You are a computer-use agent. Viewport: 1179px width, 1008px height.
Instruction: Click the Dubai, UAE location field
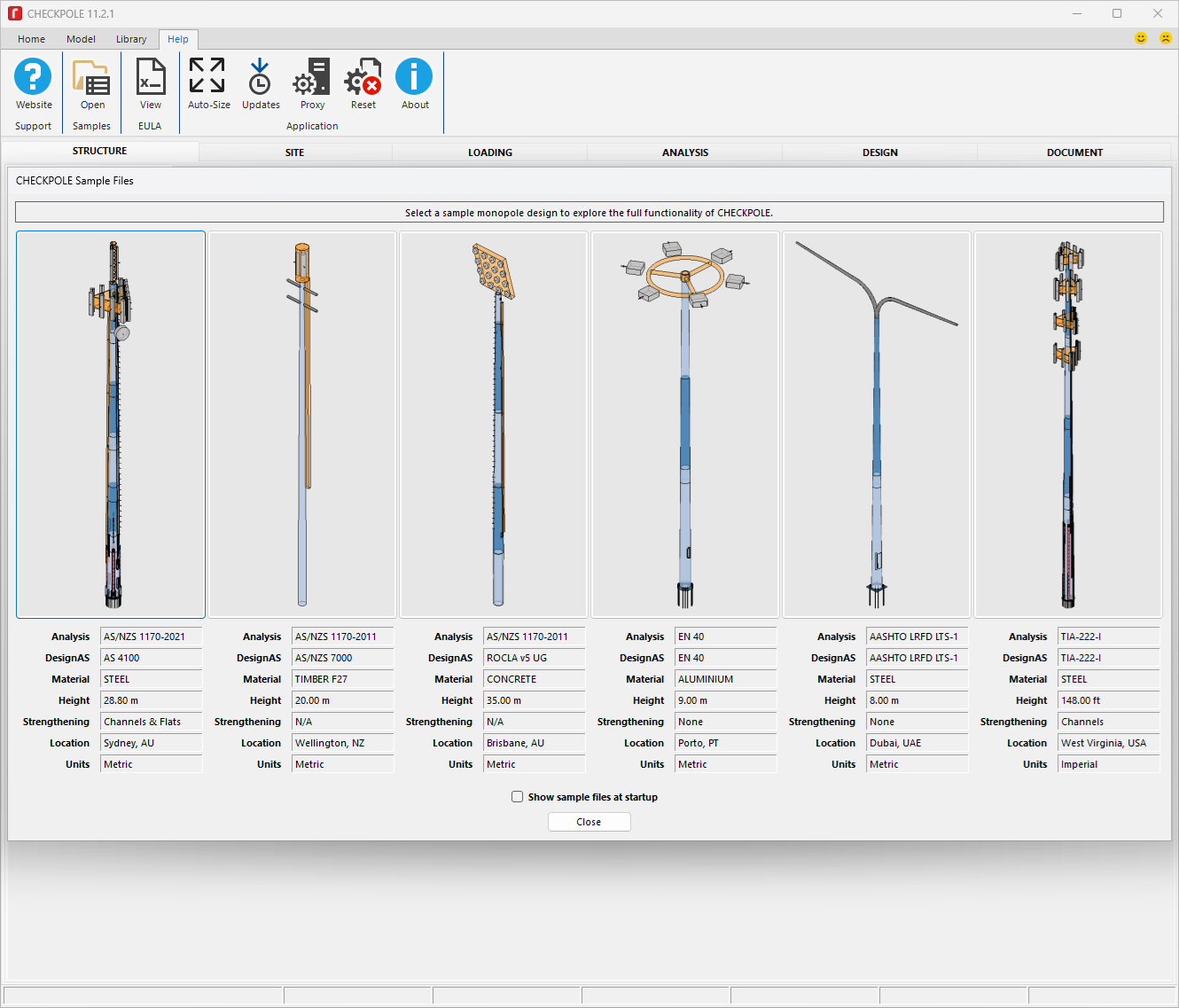point(917,743)
